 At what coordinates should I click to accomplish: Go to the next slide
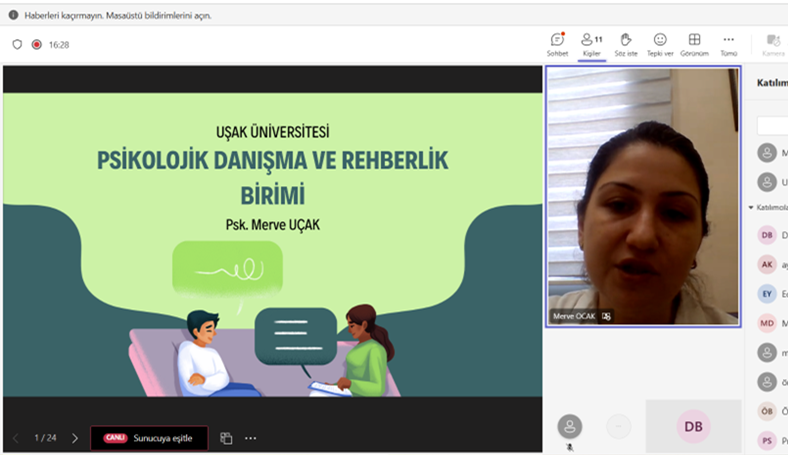75,438
